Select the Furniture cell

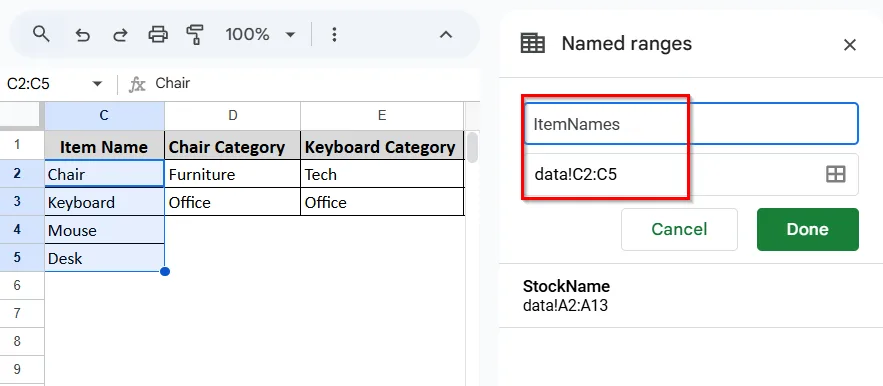click(233, 174)
